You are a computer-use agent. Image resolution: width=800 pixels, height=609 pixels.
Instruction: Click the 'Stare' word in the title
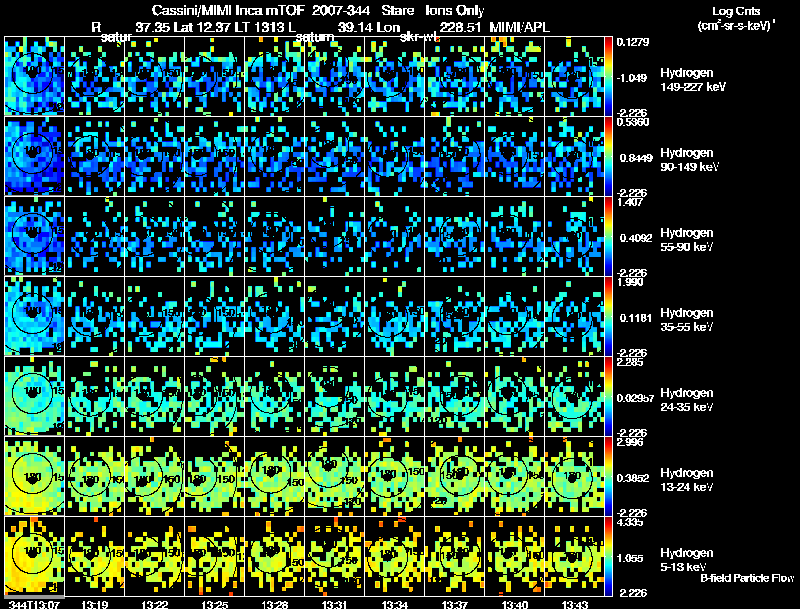pyautogui.click(x=397, y=11)
